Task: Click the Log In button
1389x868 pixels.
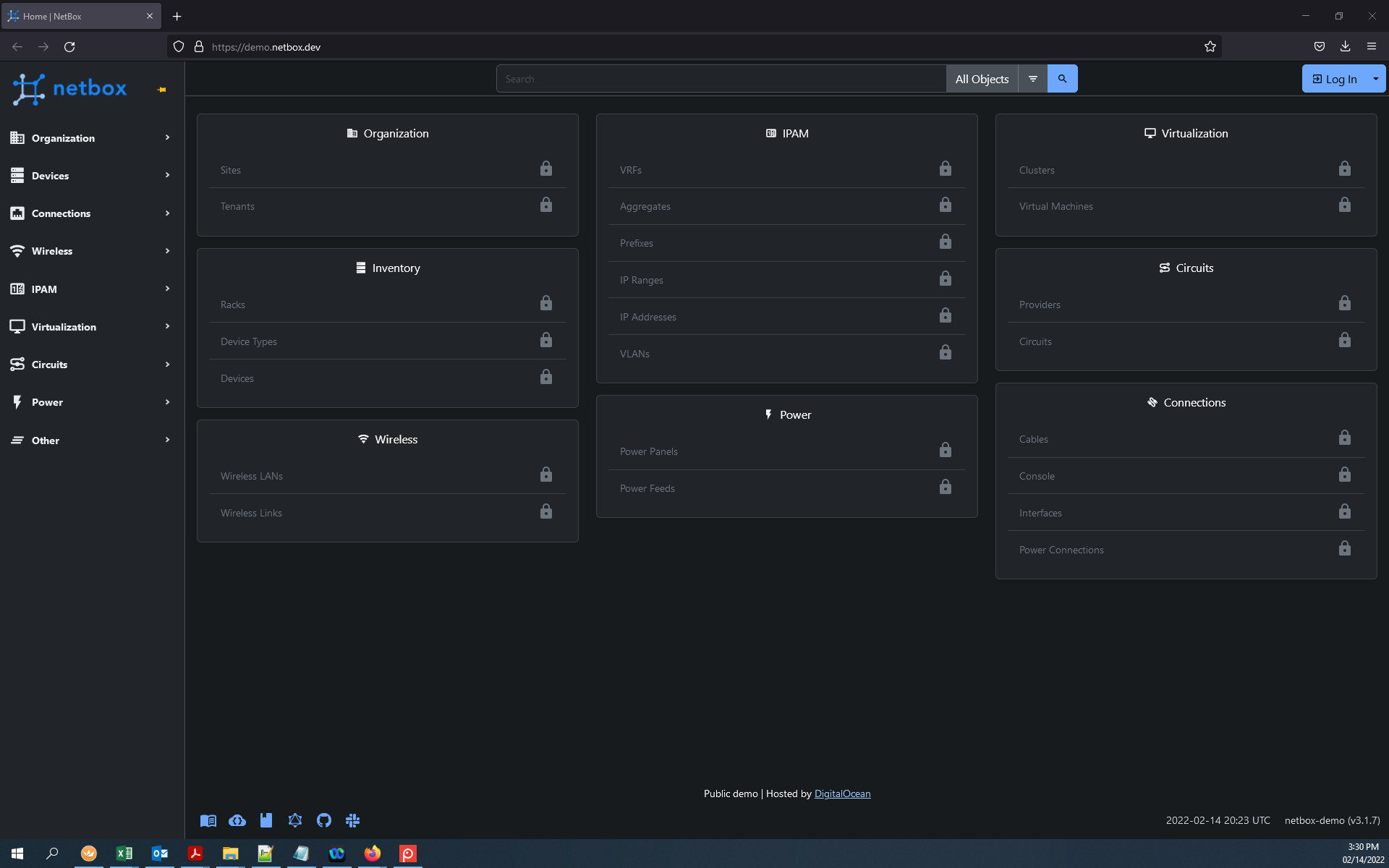Action: tap(1334, 79)
